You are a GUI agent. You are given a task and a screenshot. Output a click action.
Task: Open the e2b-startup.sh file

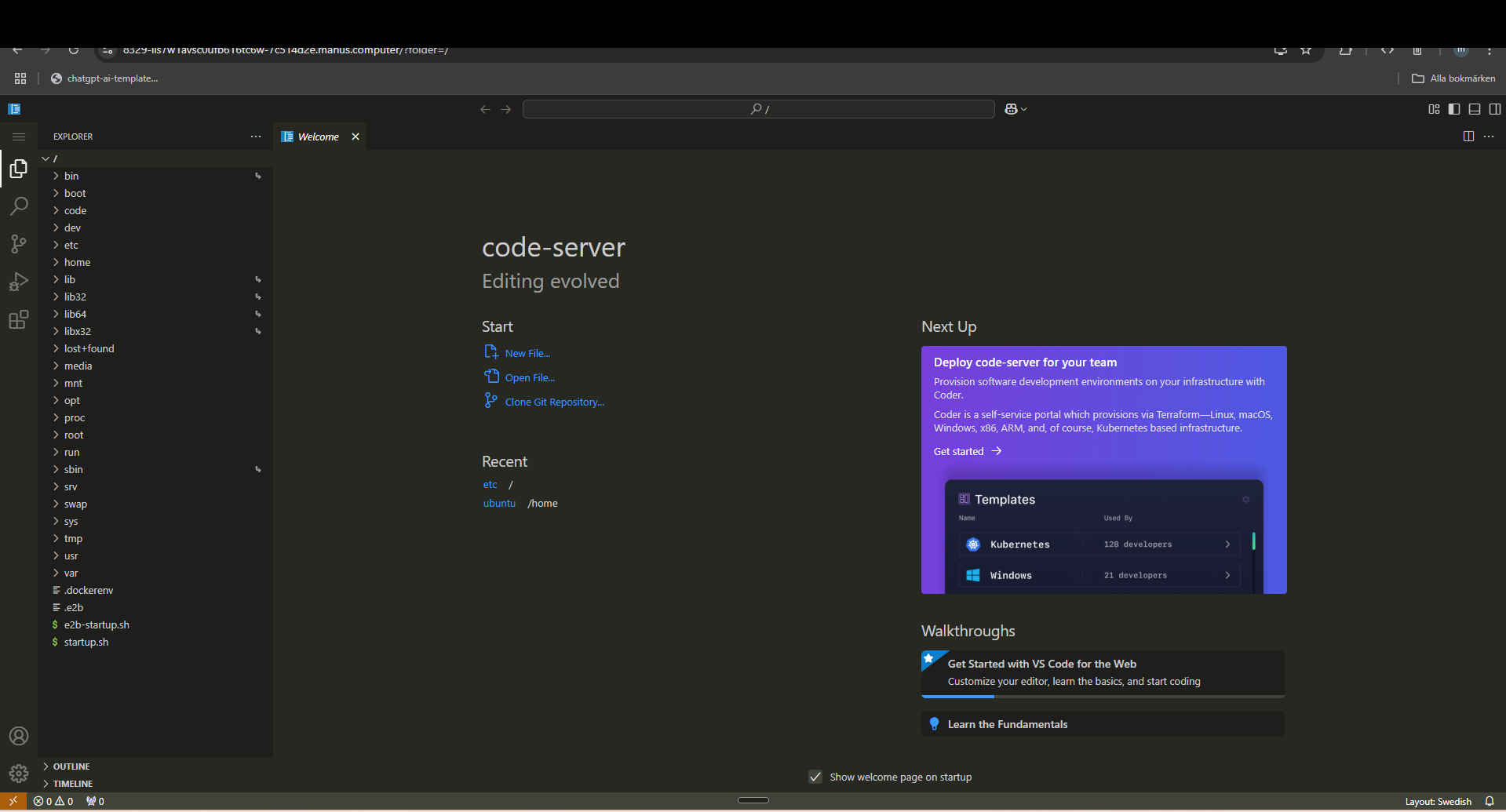[155, 624]
